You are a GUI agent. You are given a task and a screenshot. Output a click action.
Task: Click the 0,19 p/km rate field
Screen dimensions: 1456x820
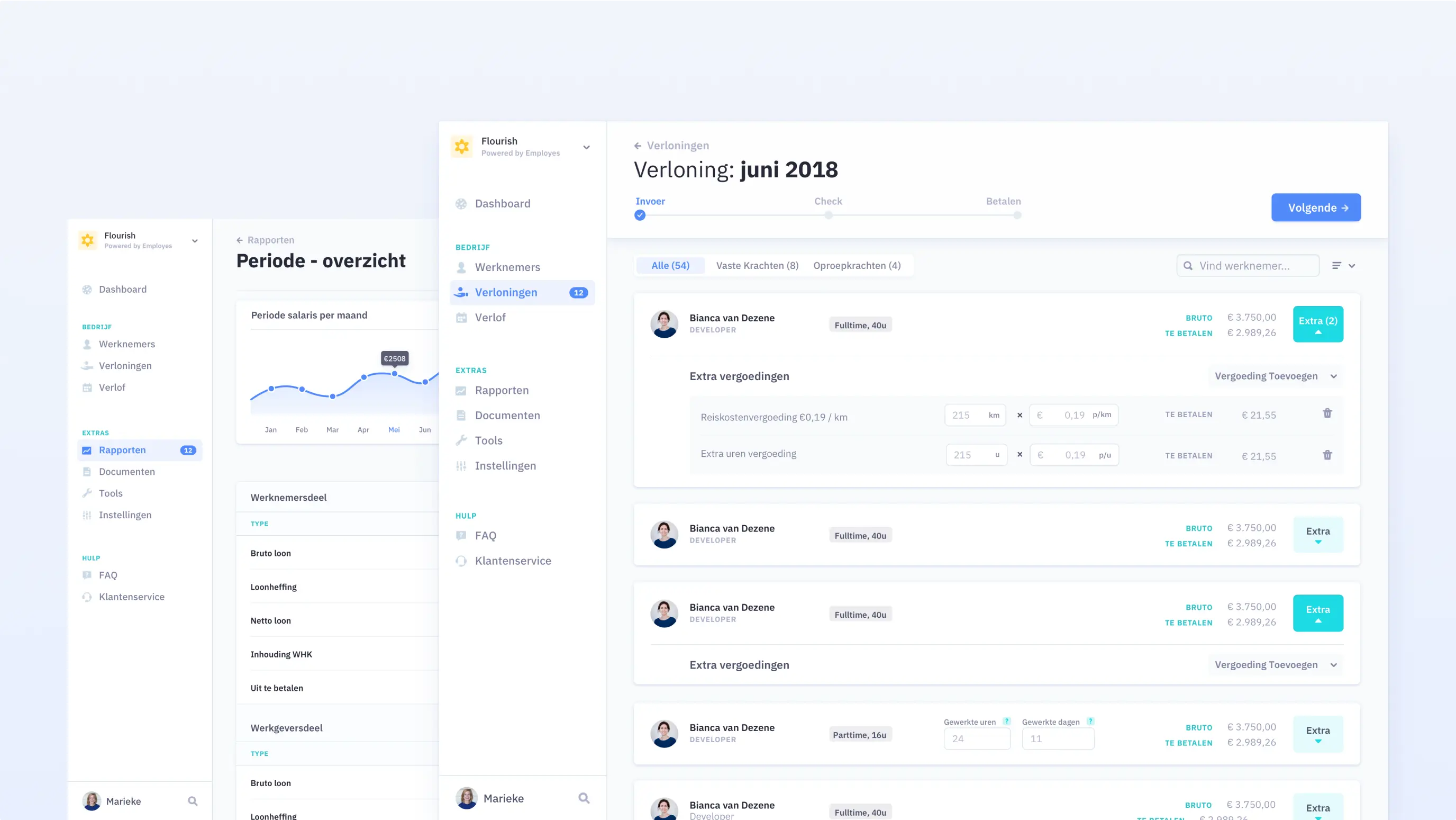[x=1073, y=415]
